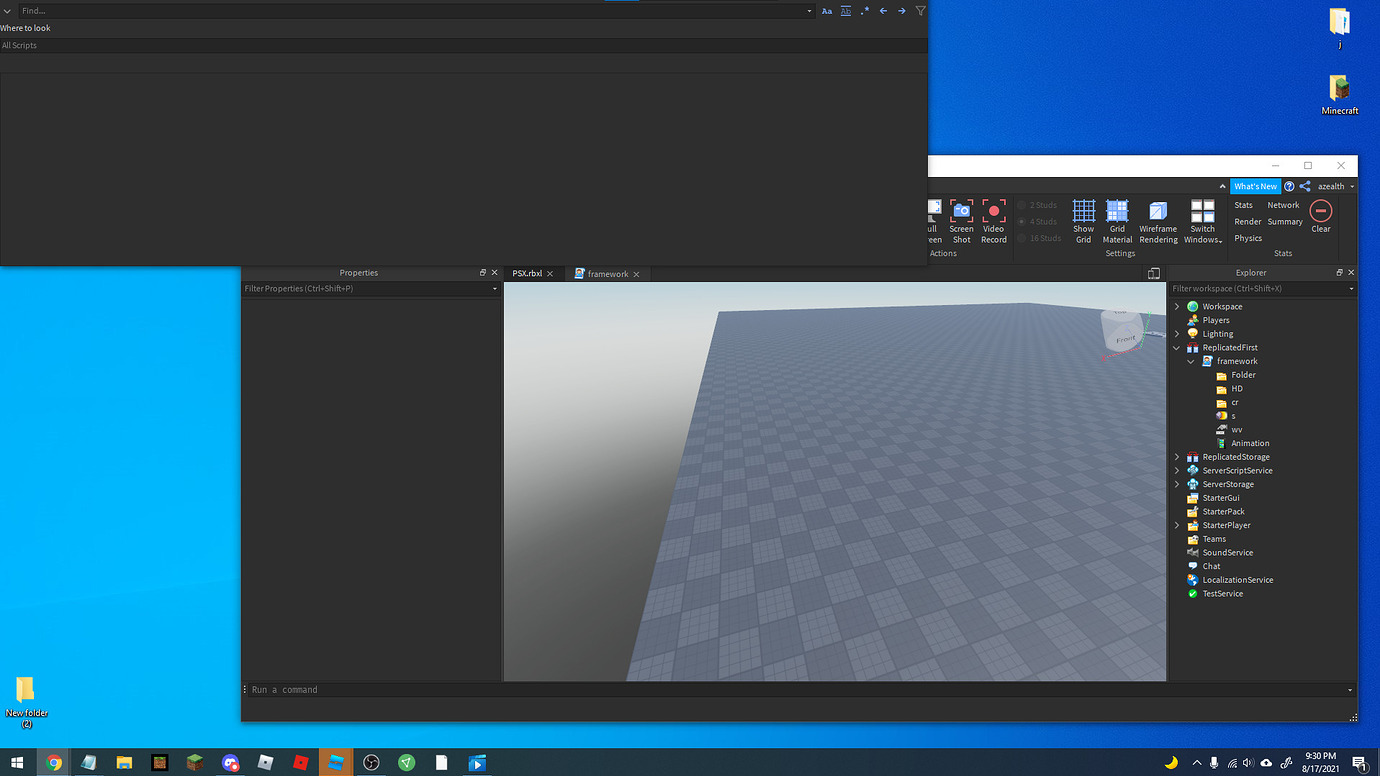Screen dimensions: 1380x776
Task: Click the What's New button
Action: click(1255, 186)
